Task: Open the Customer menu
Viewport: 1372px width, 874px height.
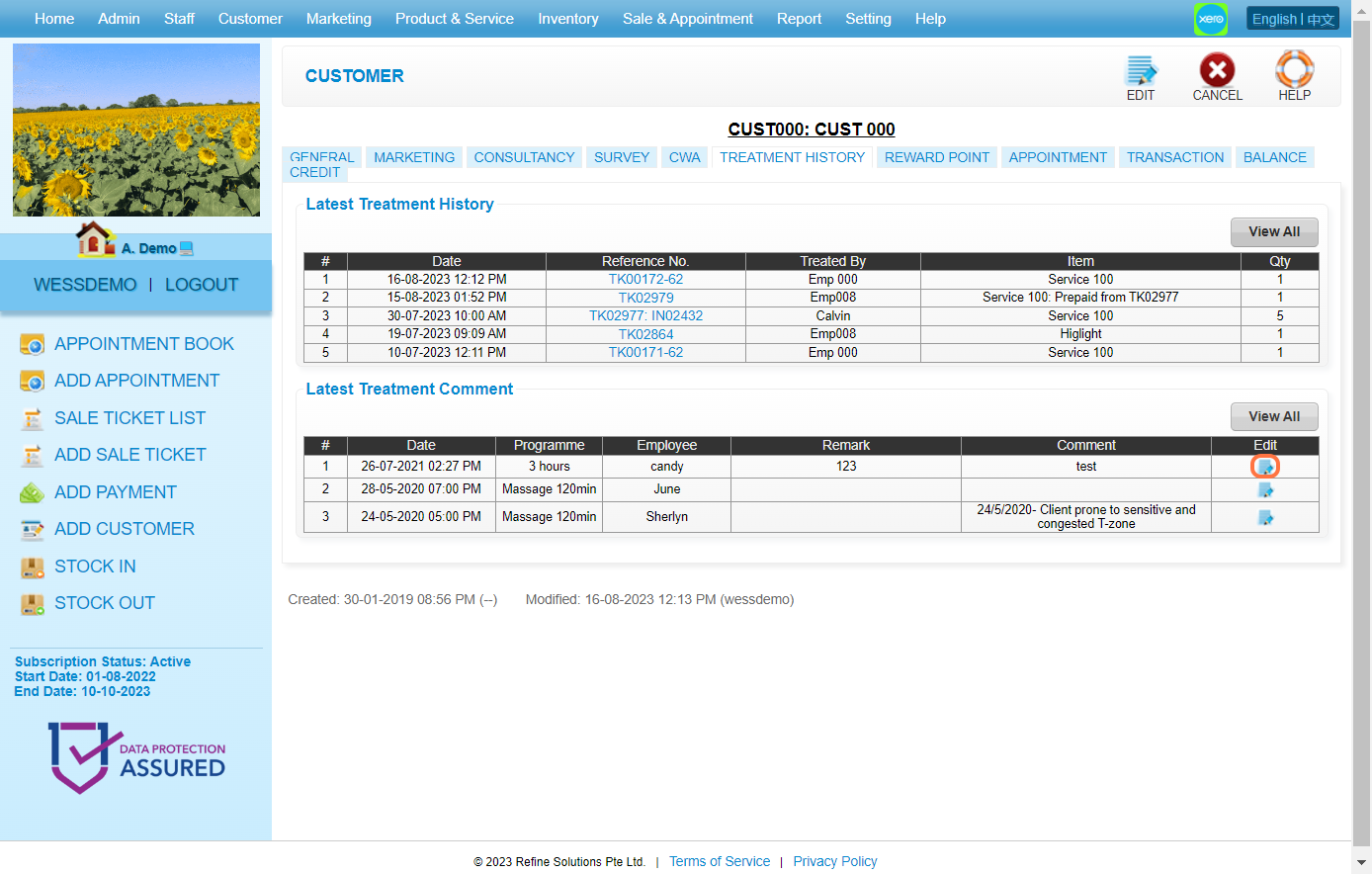Action: point(250,19)
